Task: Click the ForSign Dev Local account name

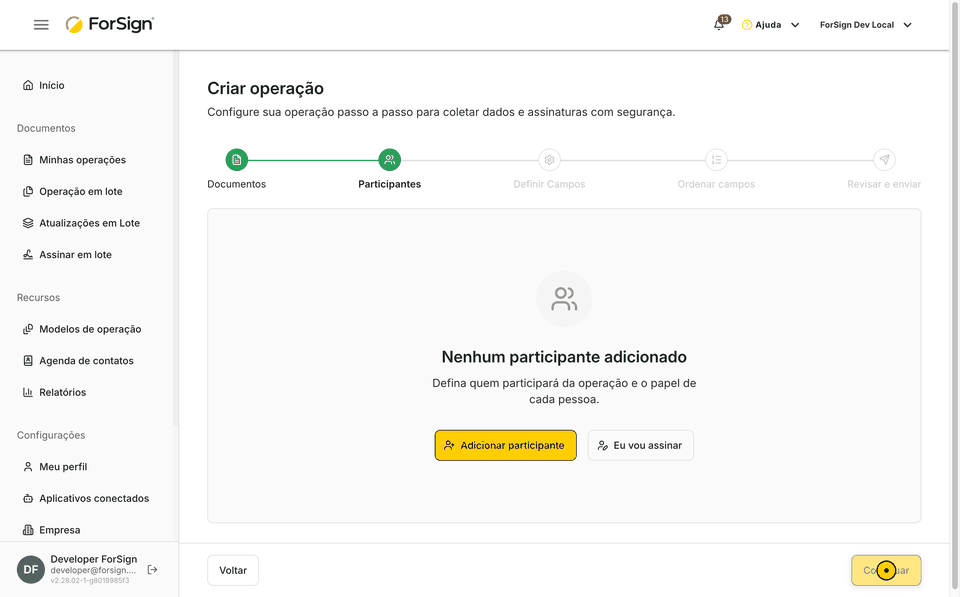Action: pyautogui.click(x=857, y=25)
